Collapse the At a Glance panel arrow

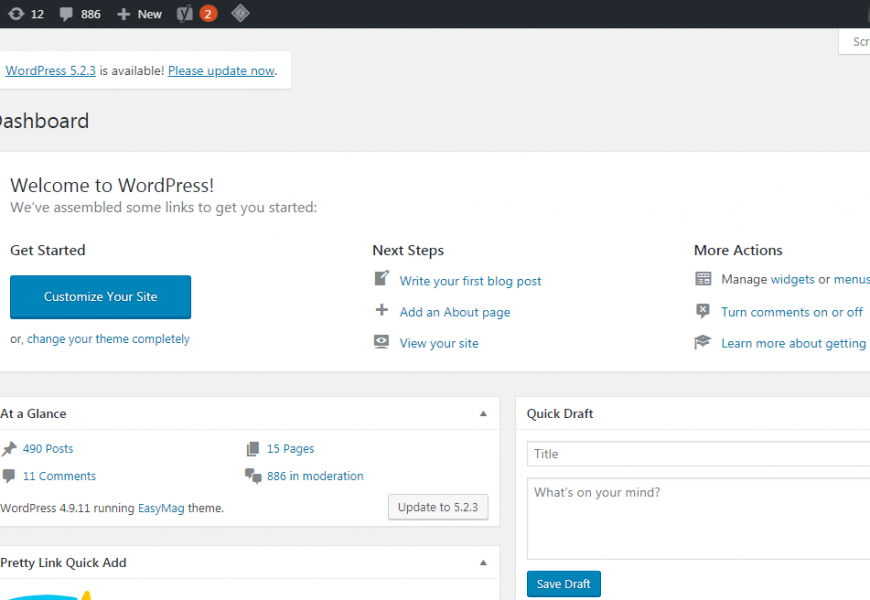483,414
